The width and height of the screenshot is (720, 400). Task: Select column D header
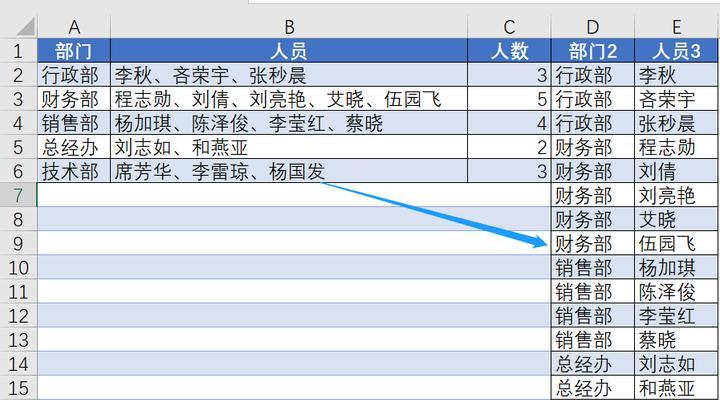[x=593, y=27]
